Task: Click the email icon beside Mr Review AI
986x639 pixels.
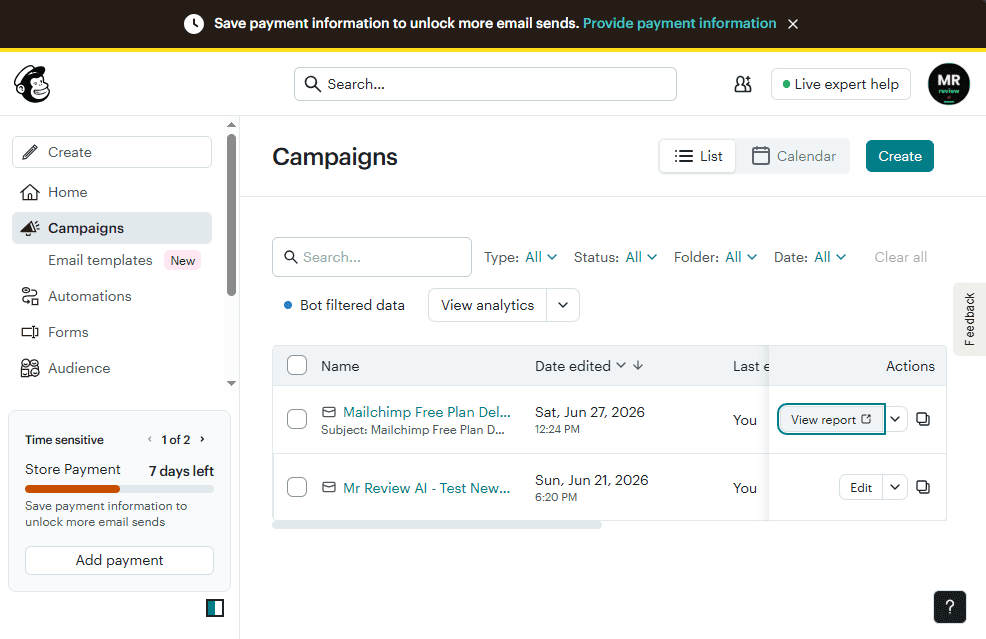Action: click(328, 487)
